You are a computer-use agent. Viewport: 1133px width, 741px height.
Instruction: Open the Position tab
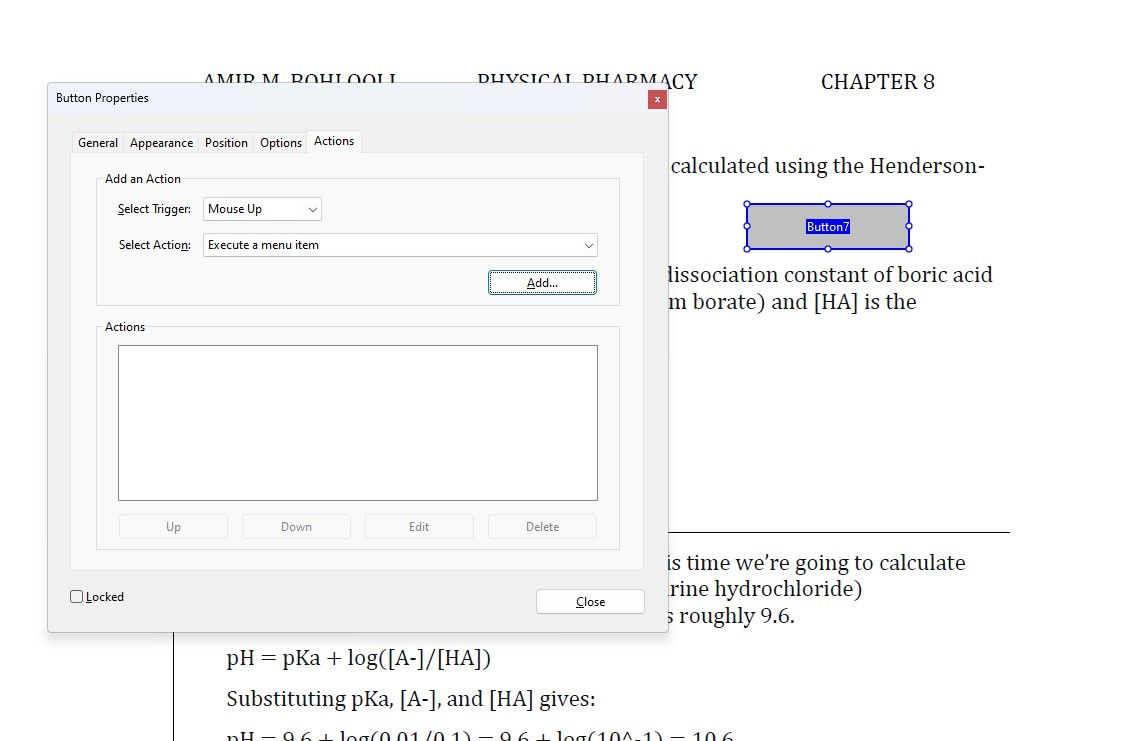coord(226,142)
